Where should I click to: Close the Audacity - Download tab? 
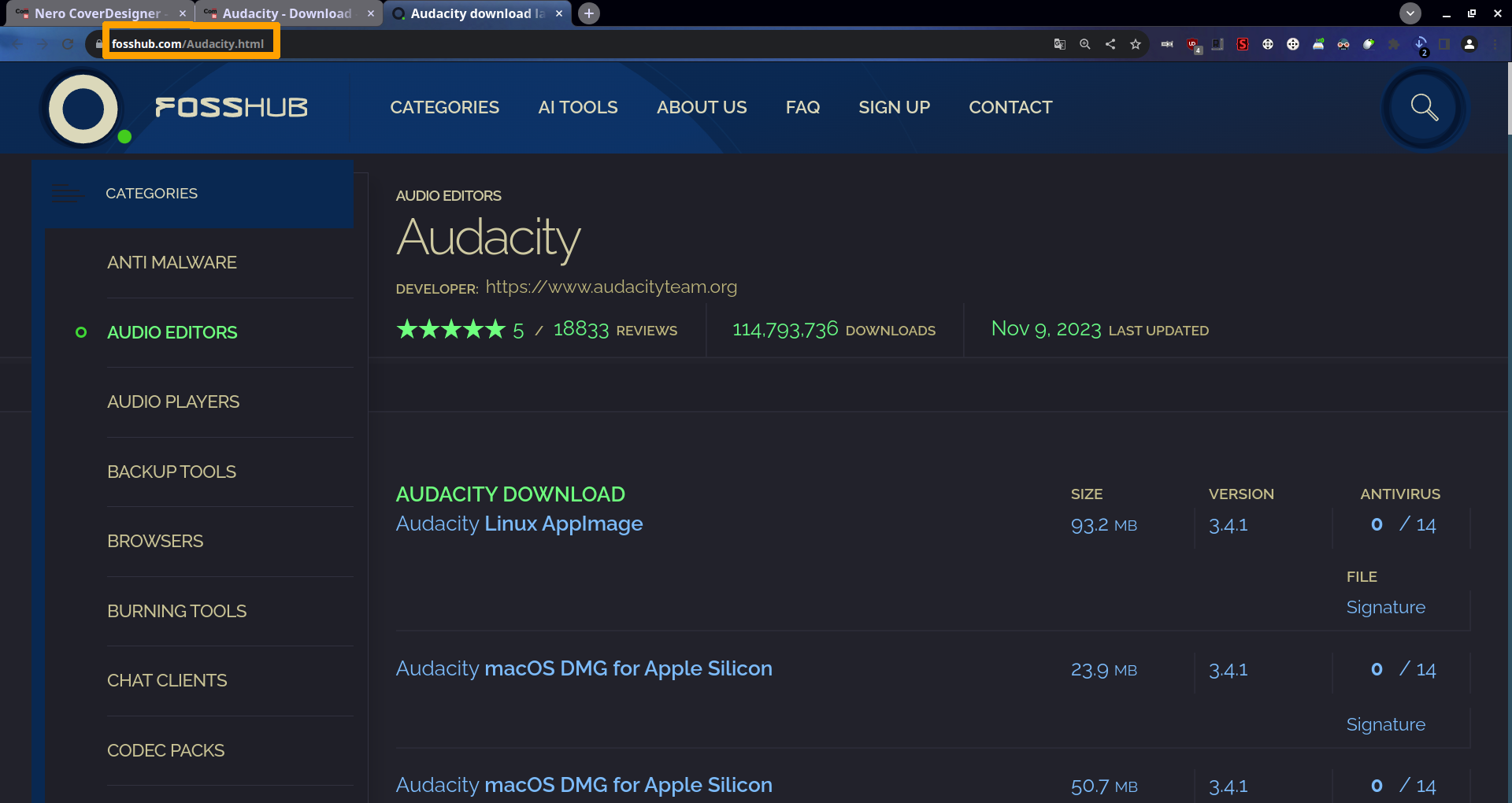pyautogui.click(x=371, y=13)
